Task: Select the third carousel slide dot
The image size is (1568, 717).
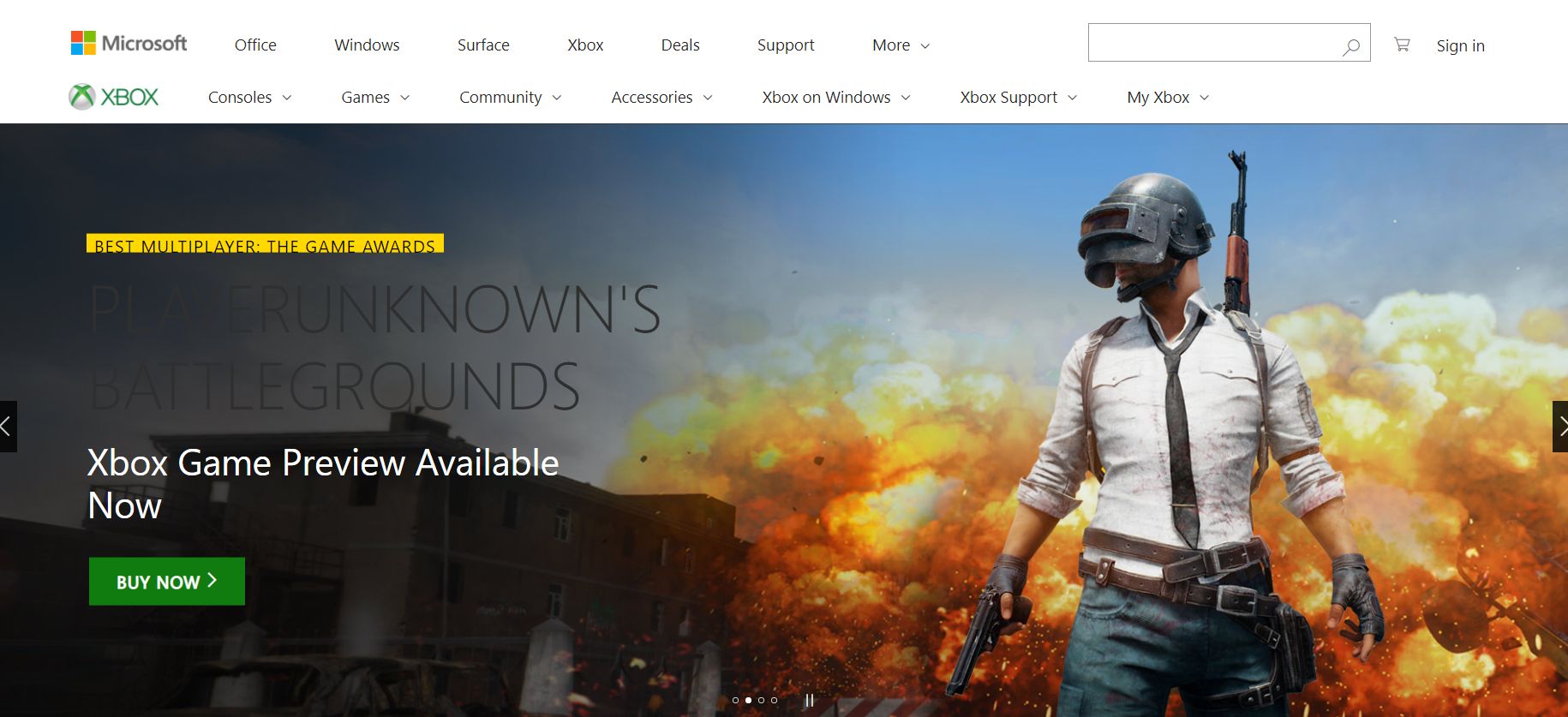Action: click(761, 701)
